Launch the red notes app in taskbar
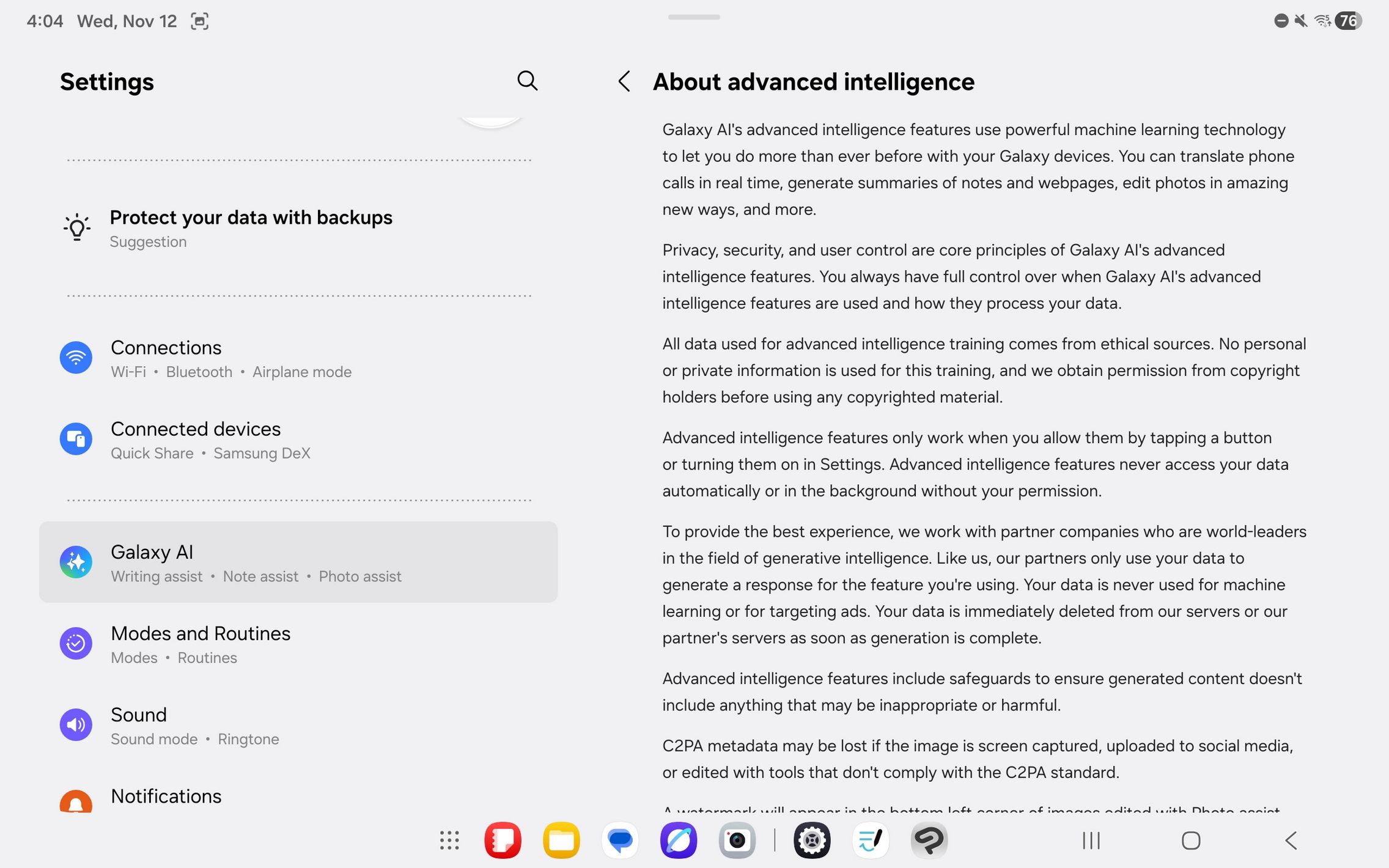The image size is (1389, 868). [503, 840]
